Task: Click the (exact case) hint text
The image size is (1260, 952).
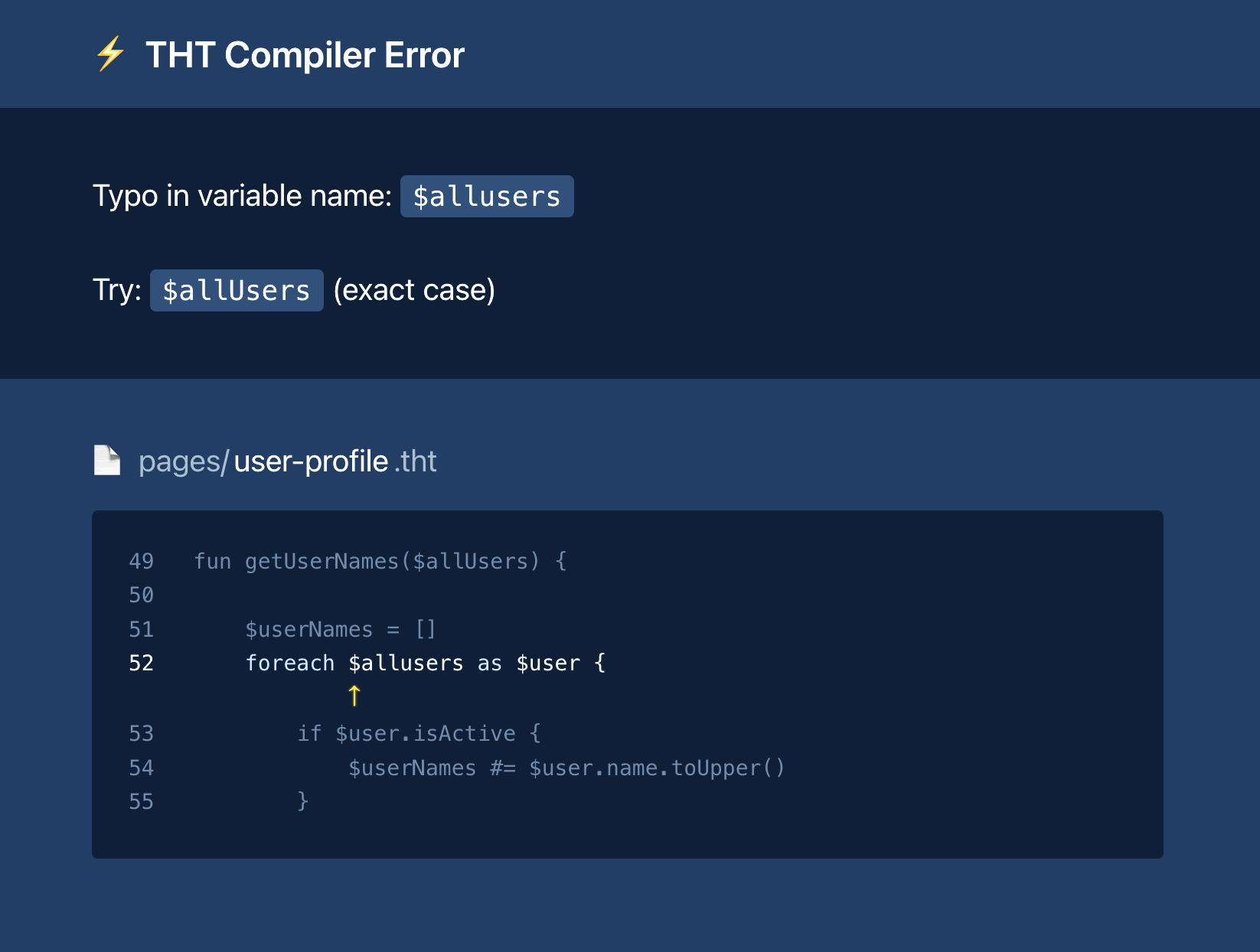Action: tap(414, 291)
